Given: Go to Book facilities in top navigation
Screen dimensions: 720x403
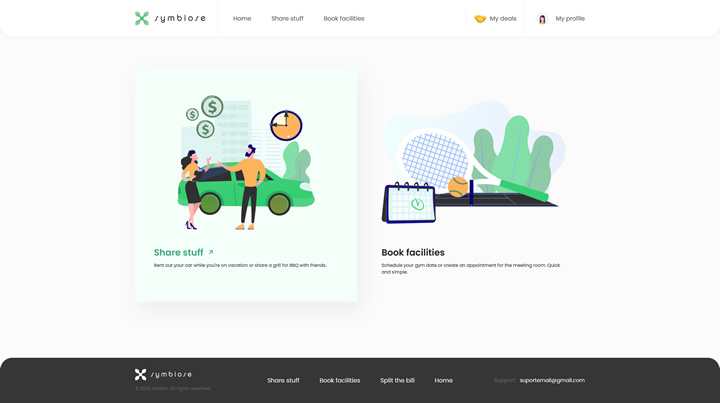Looking at the screenshot, I should click(344, 19).
